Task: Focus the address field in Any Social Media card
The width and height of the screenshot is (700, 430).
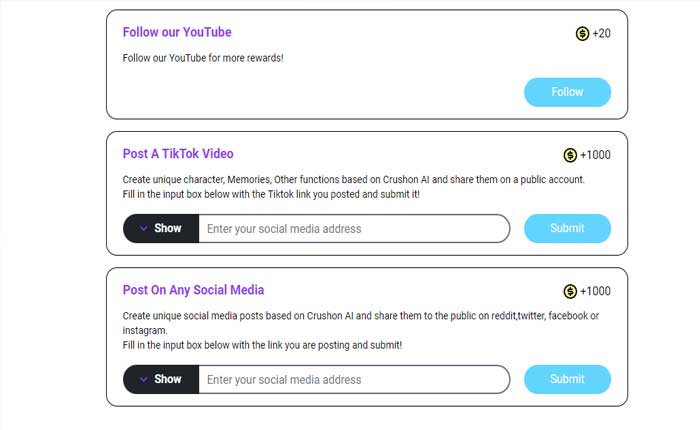Action: [x=353, y=380]
